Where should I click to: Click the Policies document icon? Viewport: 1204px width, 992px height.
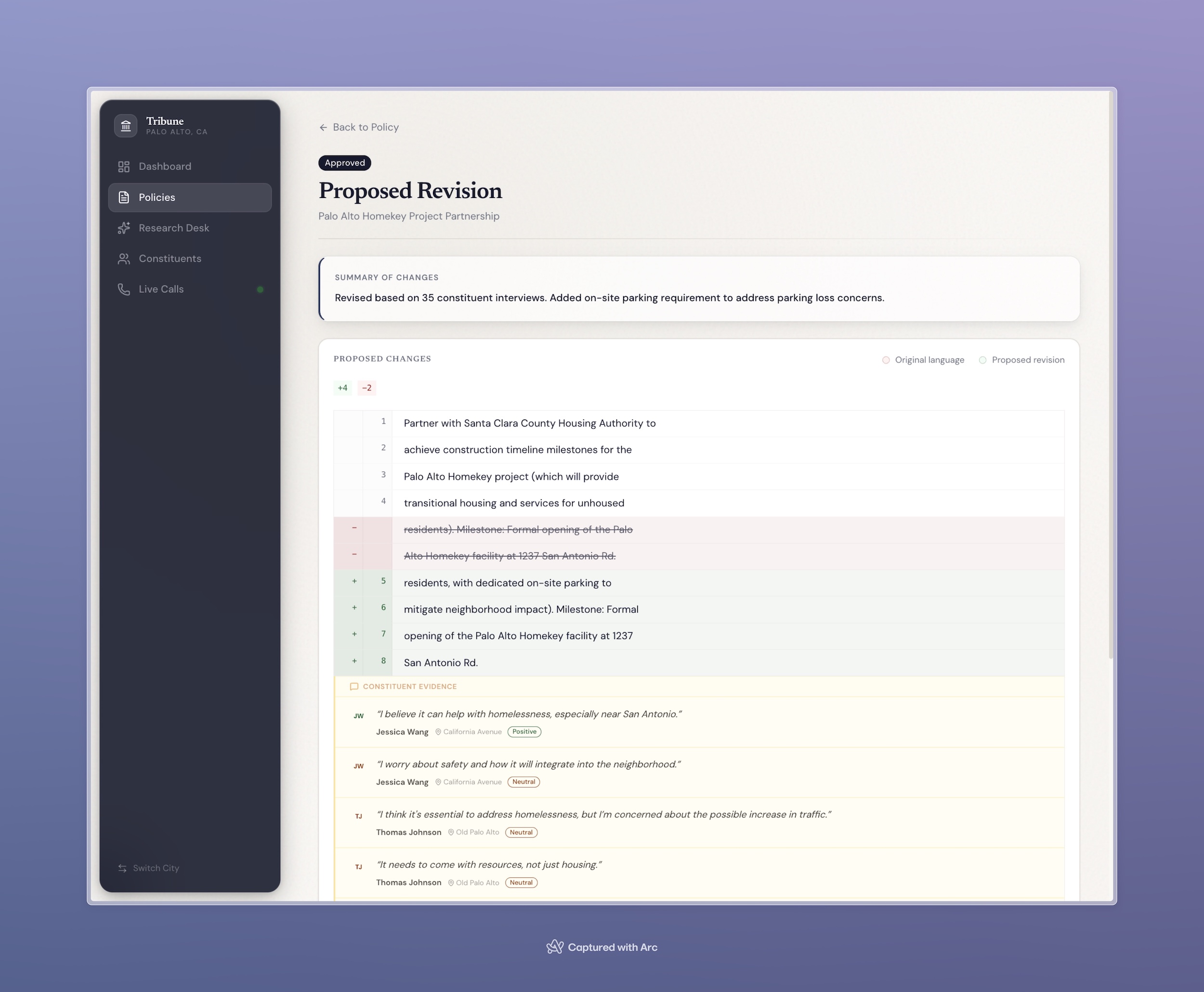point(124,197)
